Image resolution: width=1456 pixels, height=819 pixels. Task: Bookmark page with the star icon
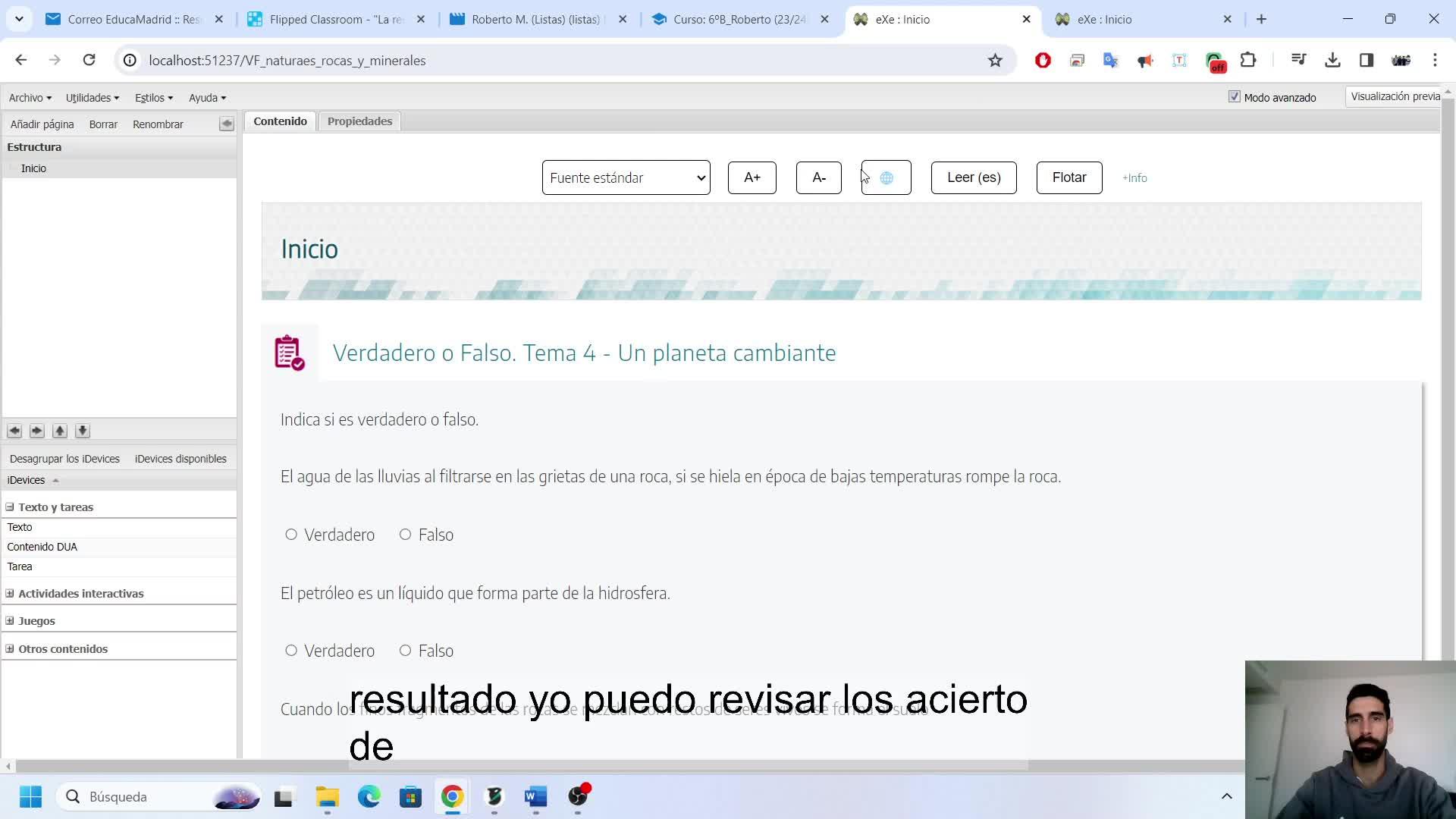[x=995, y=61]
